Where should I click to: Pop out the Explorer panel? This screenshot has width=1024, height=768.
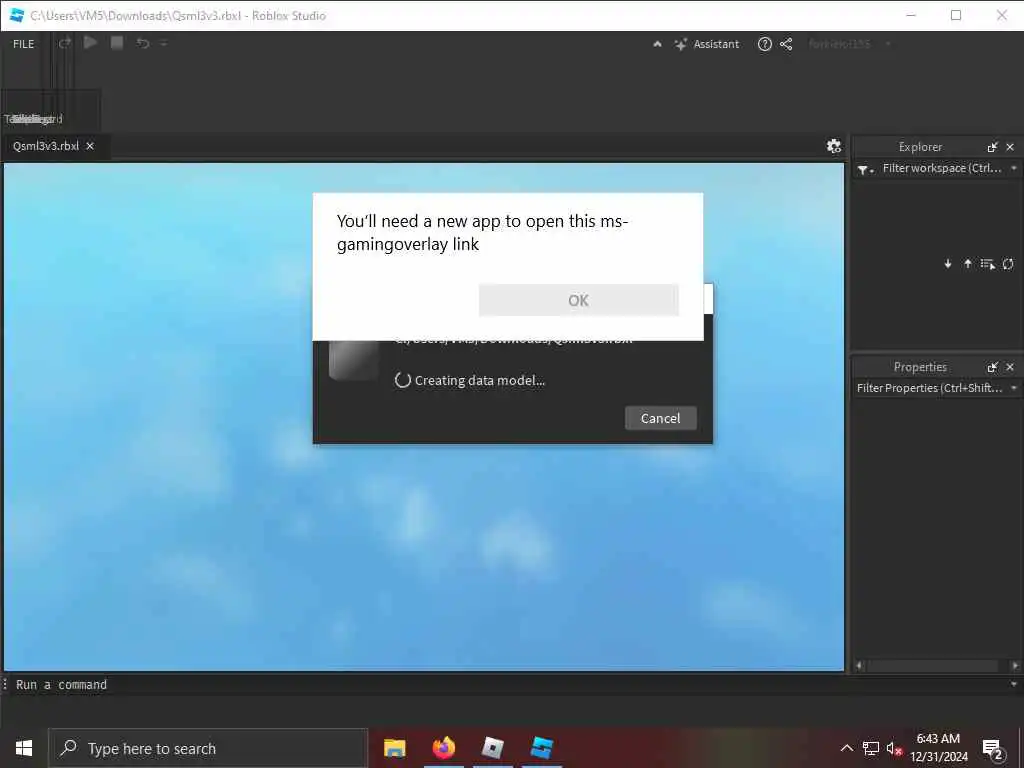click(993, 147)
